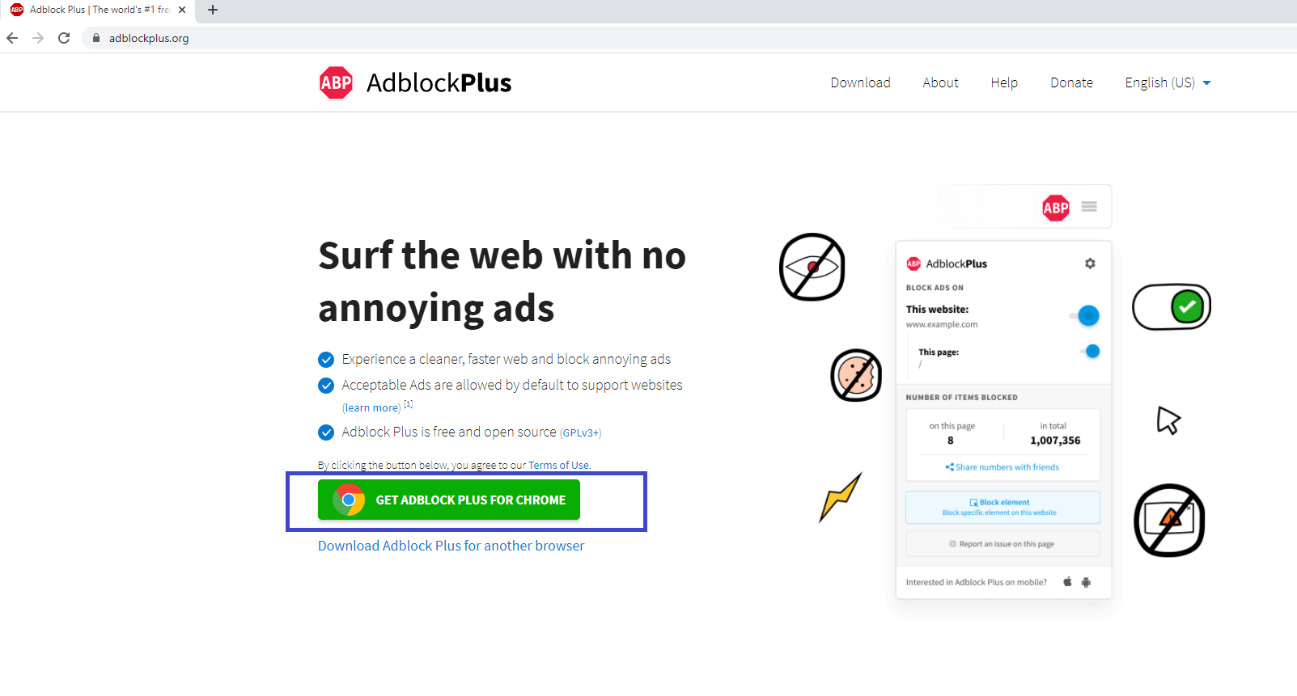
Task: Click the large green checkmark toggle illustration
Action: [x=1172, y=307]
